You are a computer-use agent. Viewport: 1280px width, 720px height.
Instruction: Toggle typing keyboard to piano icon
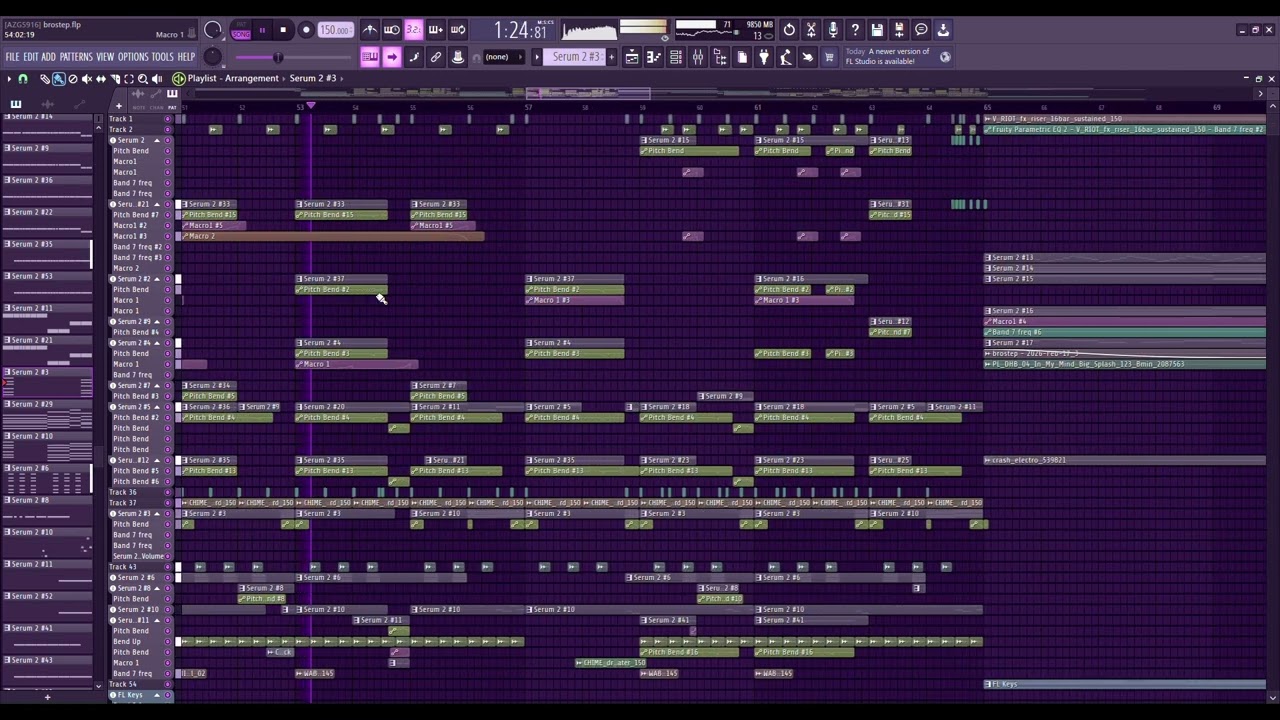point(370,57)
